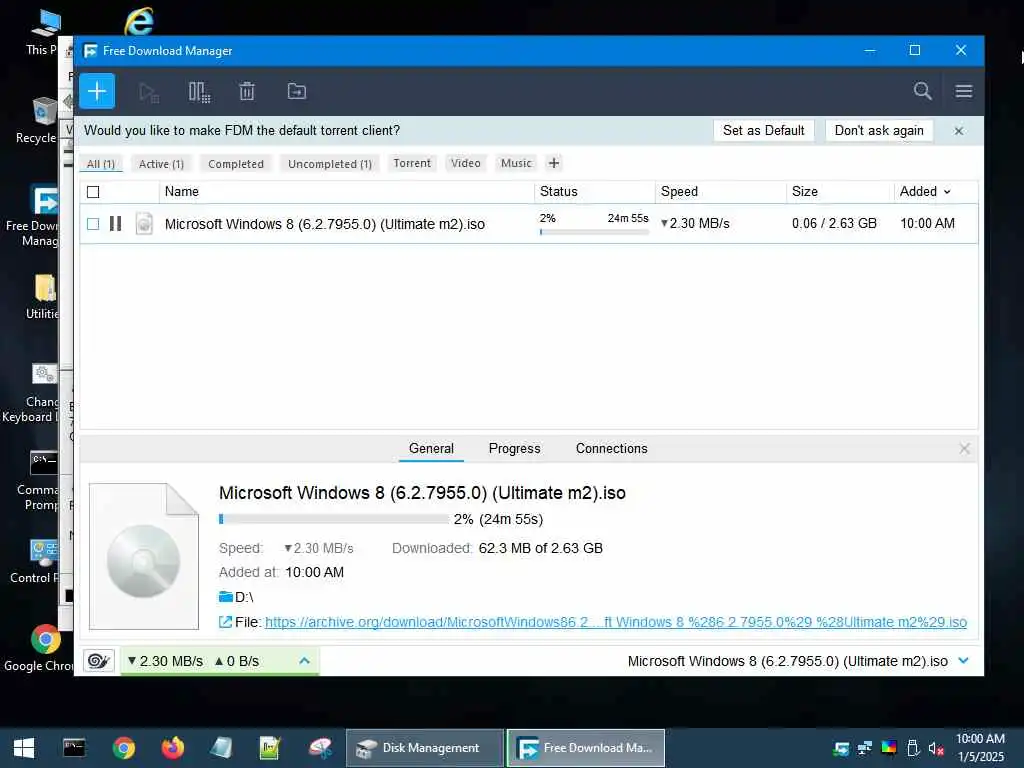The width and height of the screenshot is (1024, 768).
Task: Click the 0.06 / 2.63 GB size cell
Action: pos(834,223)
